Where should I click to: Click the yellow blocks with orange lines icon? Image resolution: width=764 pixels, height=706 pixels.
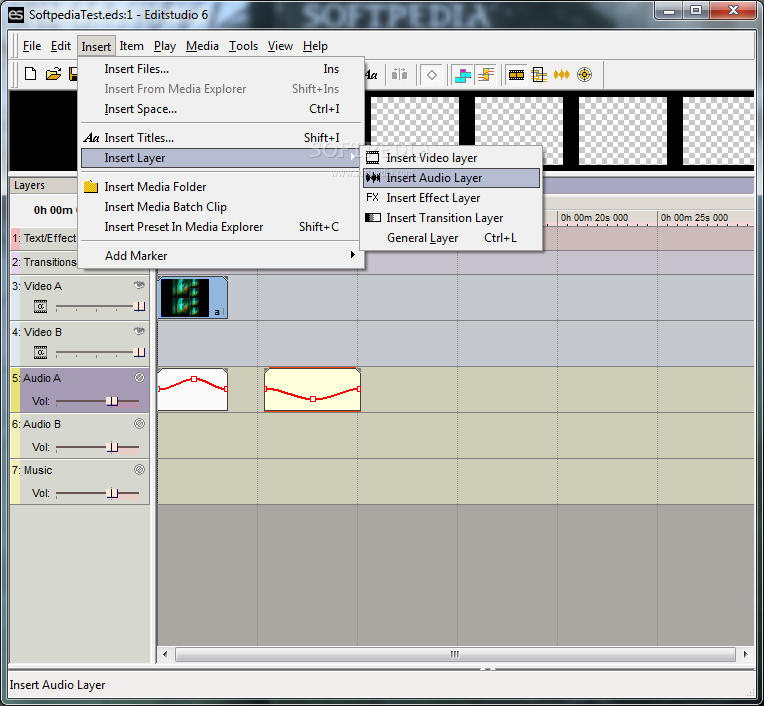(x=486, y=75)
